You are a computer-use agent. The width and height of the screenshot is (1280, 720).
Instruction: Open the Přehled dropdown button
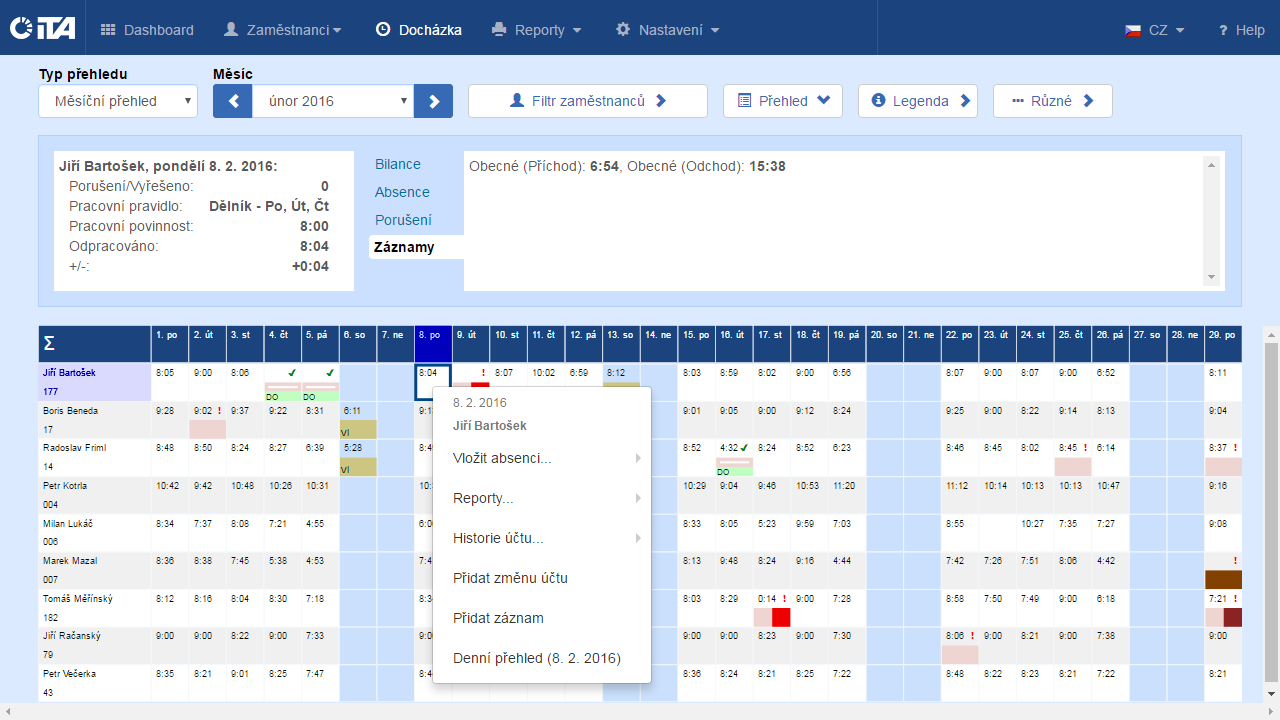coord(782,101)
